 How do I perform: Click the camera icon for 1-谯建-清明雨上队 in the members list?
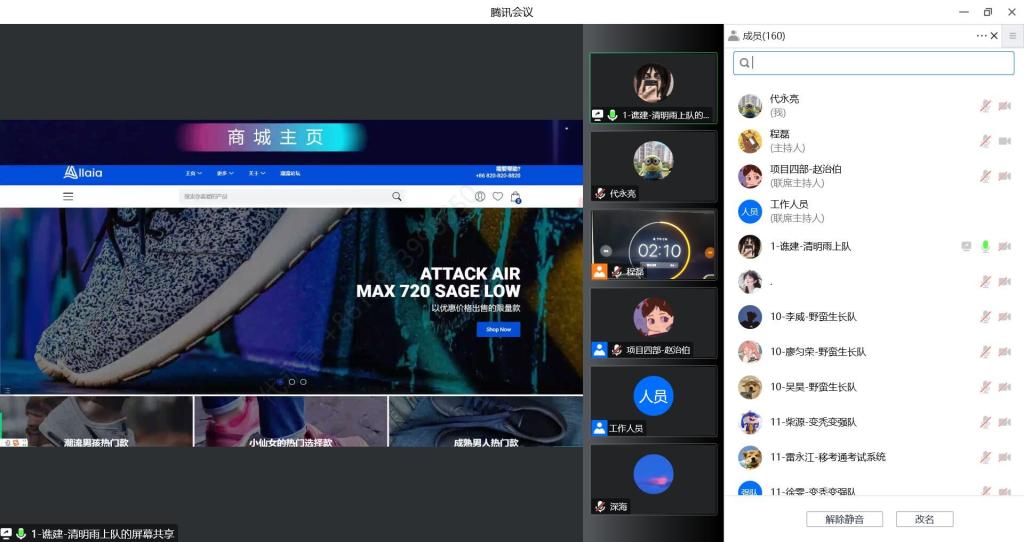tap(1004, 246)
